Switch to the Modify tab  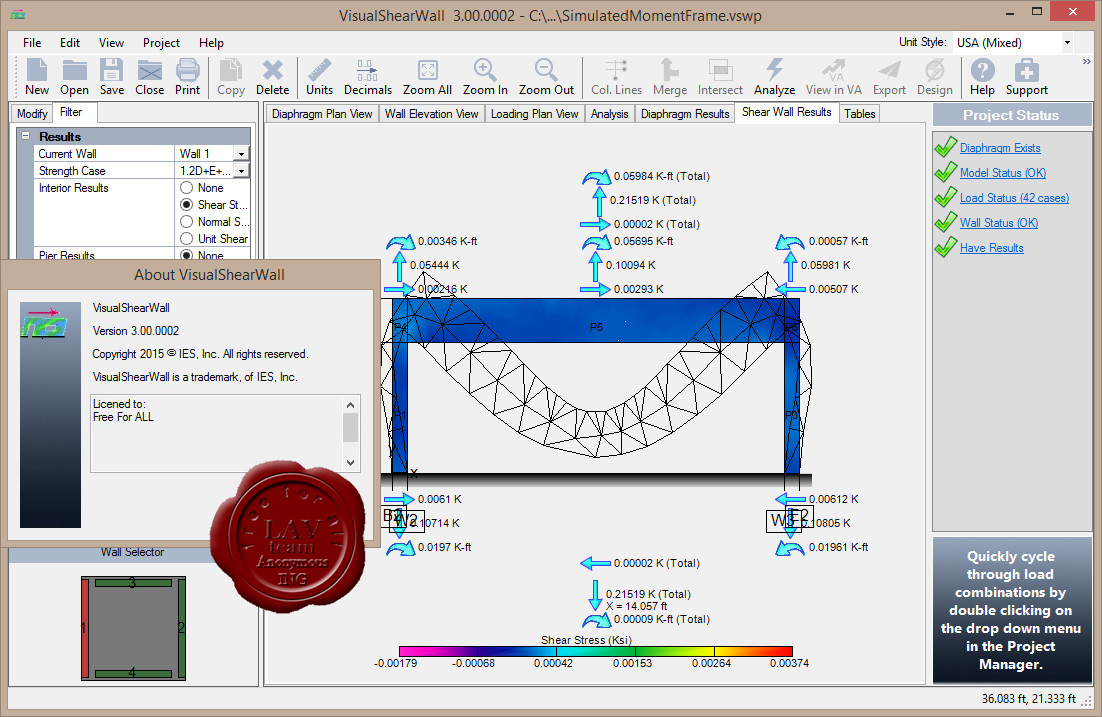tap(32, 114)
